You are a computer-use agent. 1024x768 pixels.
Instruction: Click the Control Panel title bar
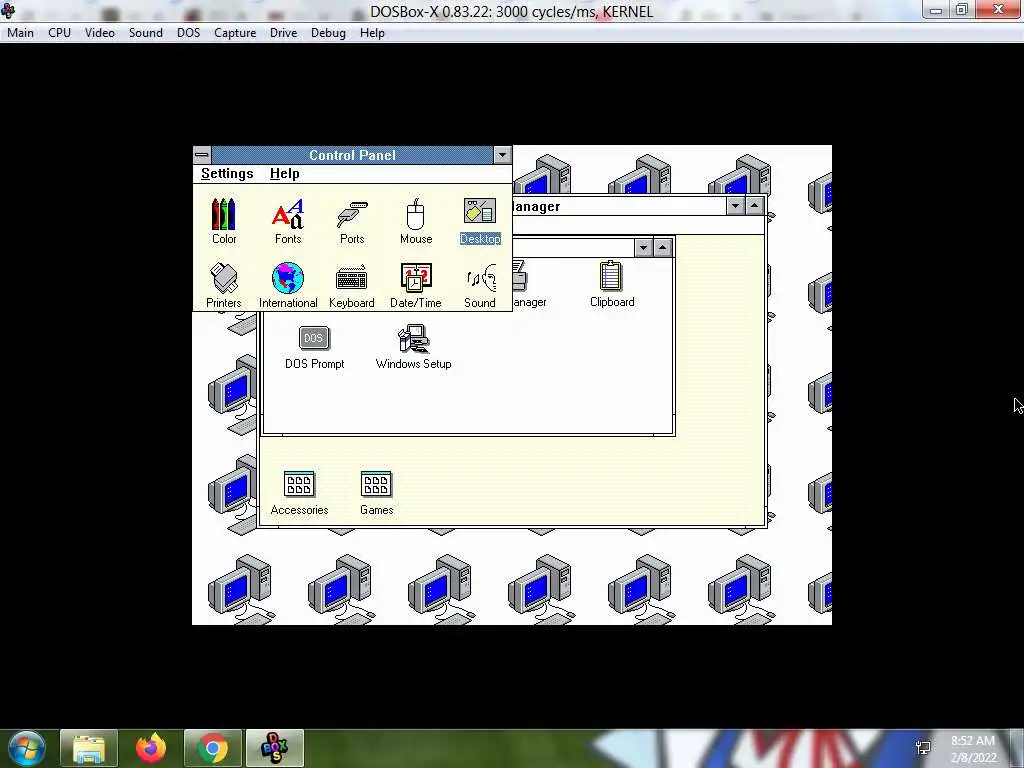(x=352, y=155)
